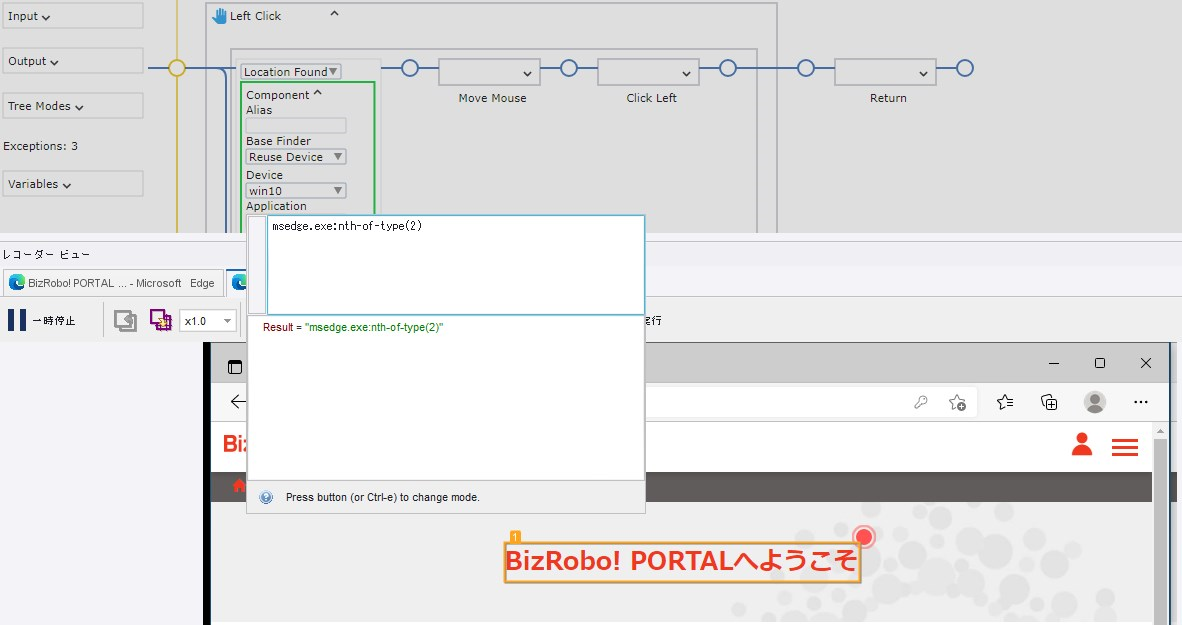Image resolution: width=1182 pixels, height=625 pixels.
Task: Expand the Output section
Action: [72, 61]
